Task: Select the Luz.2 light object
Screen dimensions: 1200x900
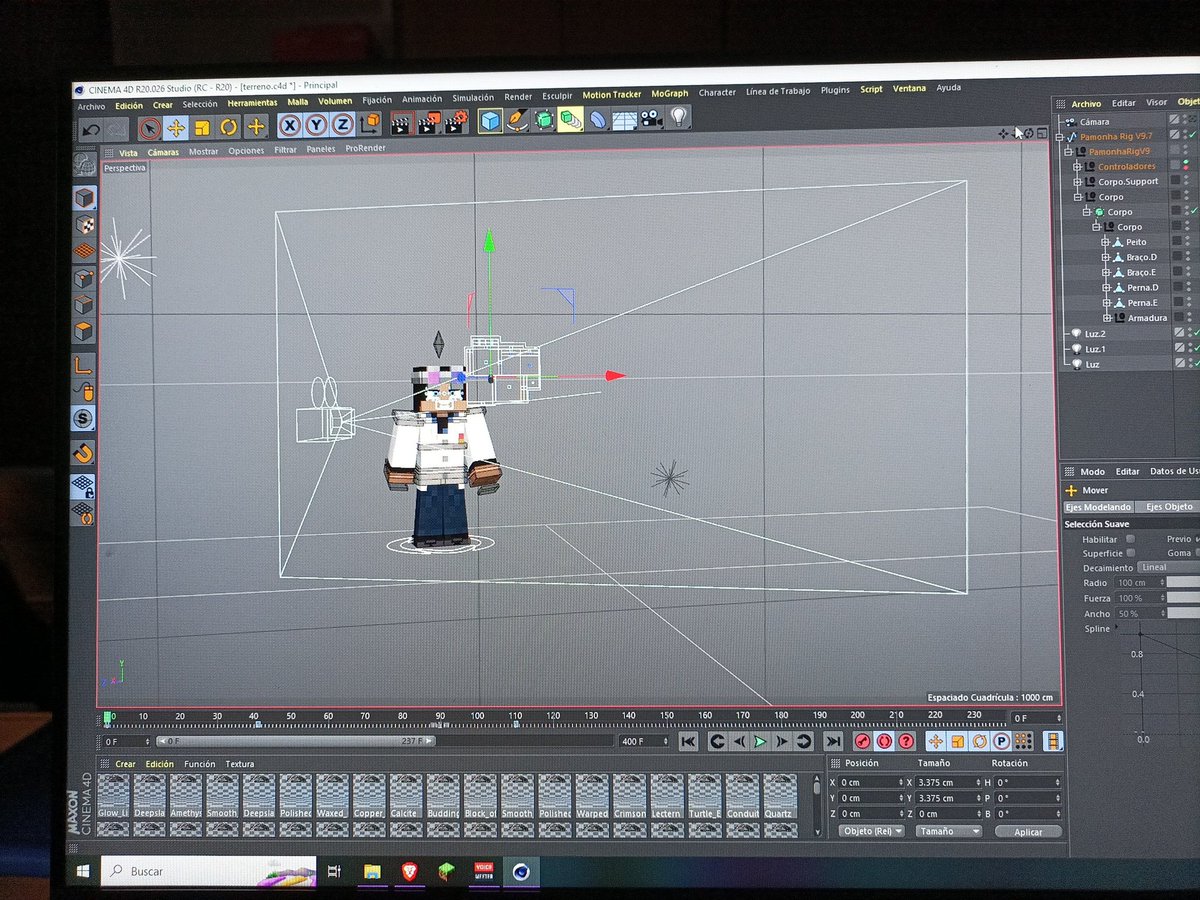Action: point(1095,333)
